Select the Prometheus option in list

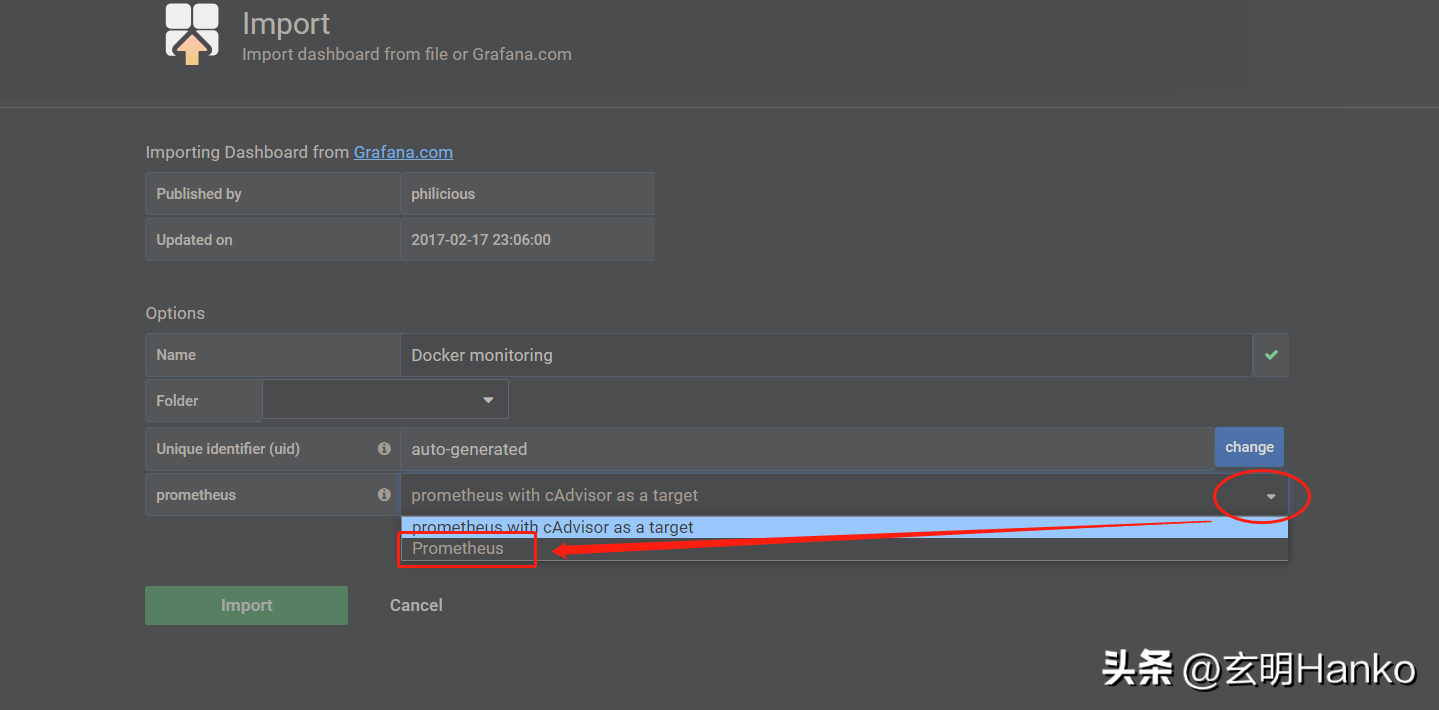coord(844,548)
